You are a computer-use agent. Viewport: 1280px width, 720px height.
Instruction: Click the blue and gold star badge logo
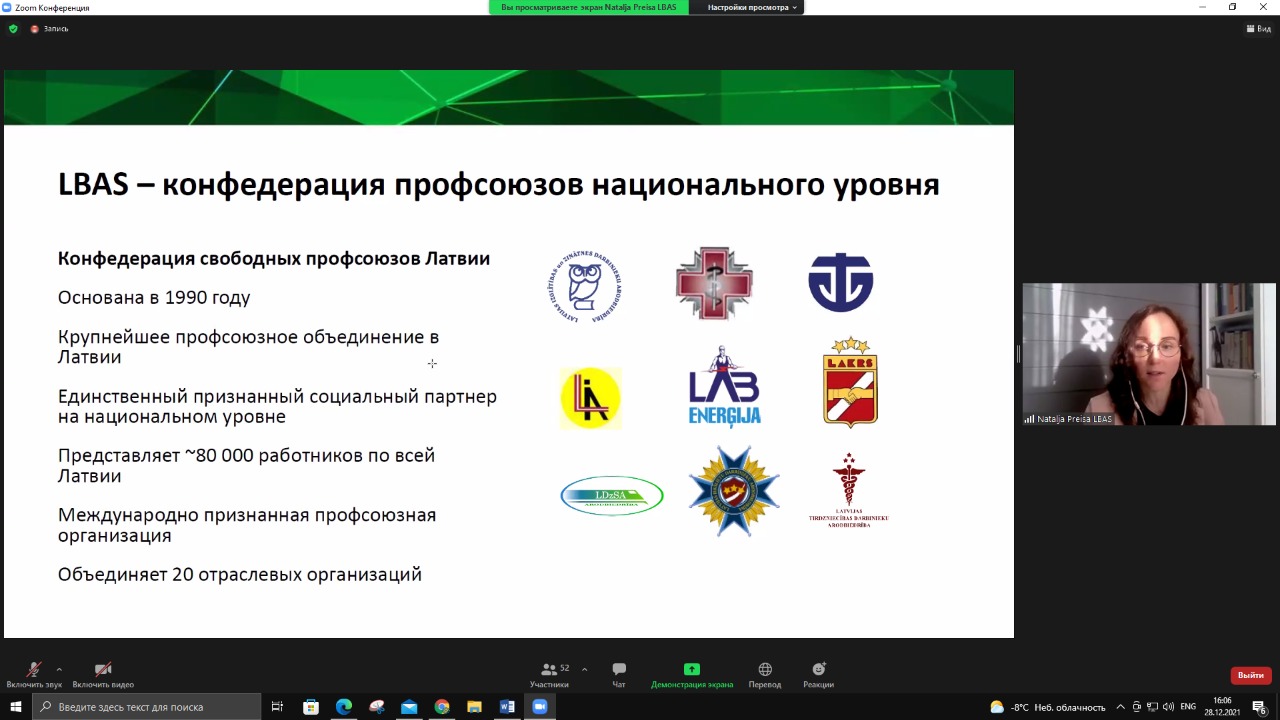[734, 491]
